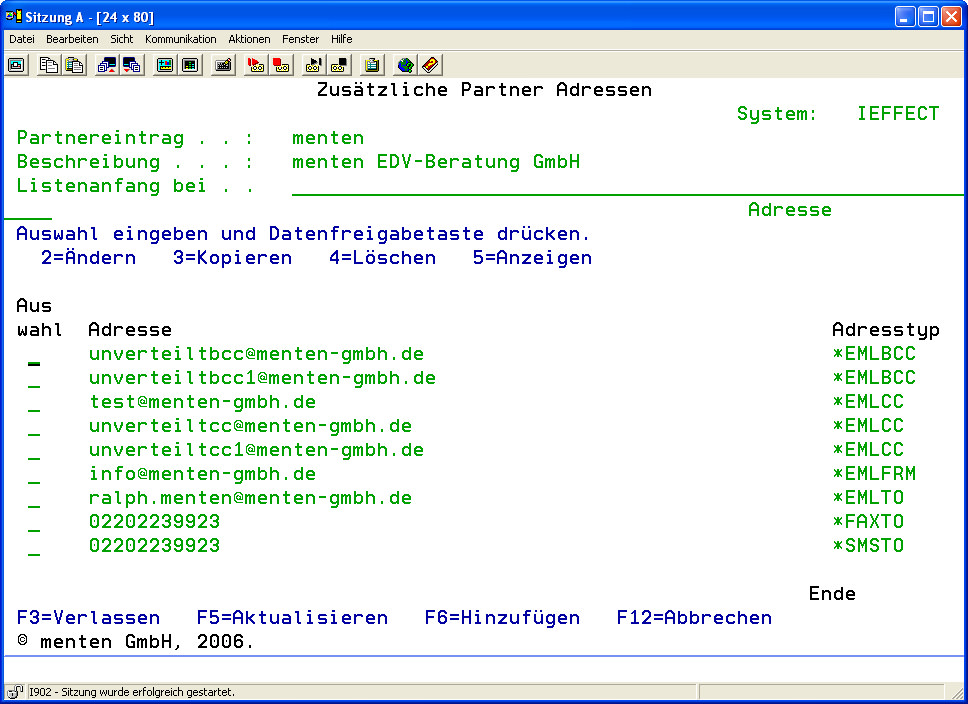
Task: Open the globe support icon in the toolbar
Action: point(405,65)
